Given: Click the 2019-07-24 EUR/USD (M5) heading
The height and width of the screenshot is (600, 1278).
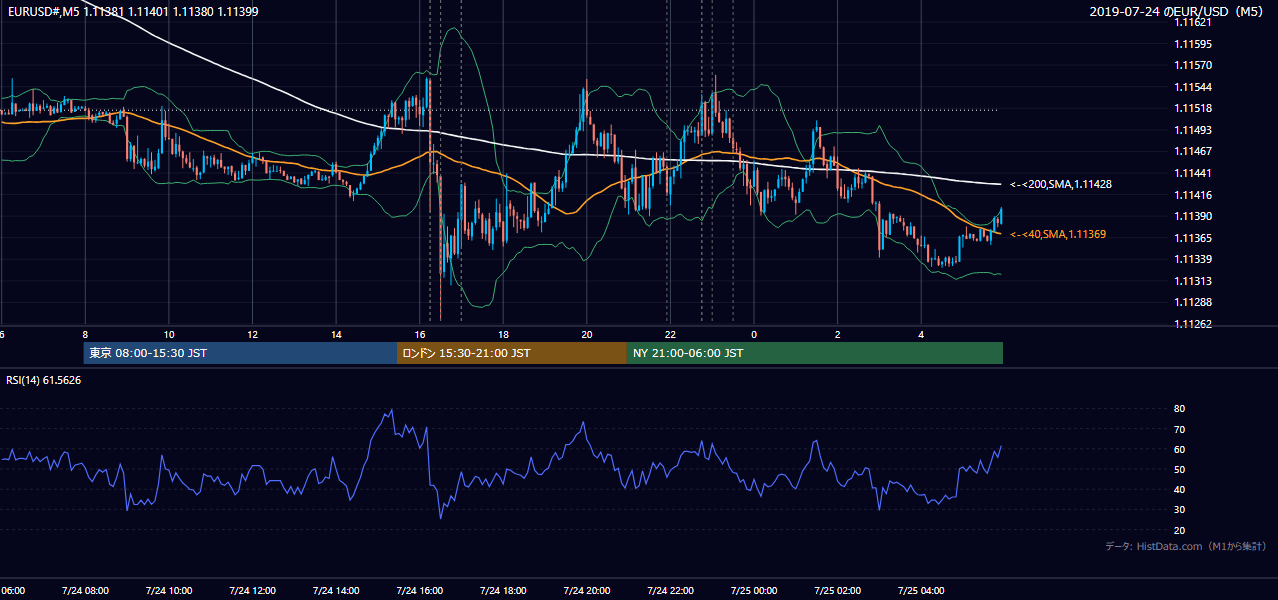Looking at the screenshot, I should point(1177,11).
